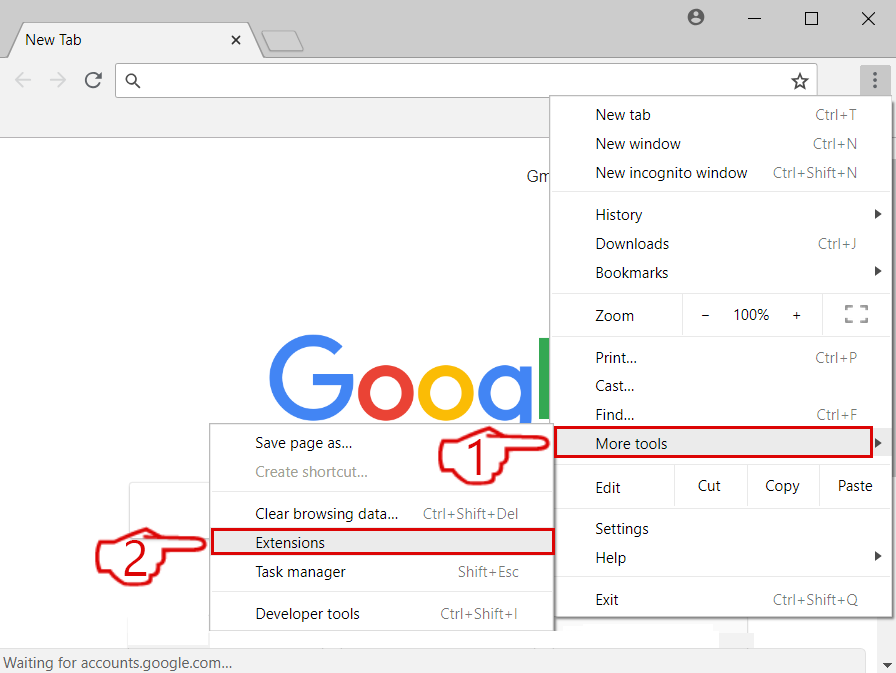Expand the History submenu arrow
896x673 pixels.
pyautogui.click(x=877, y=214)
